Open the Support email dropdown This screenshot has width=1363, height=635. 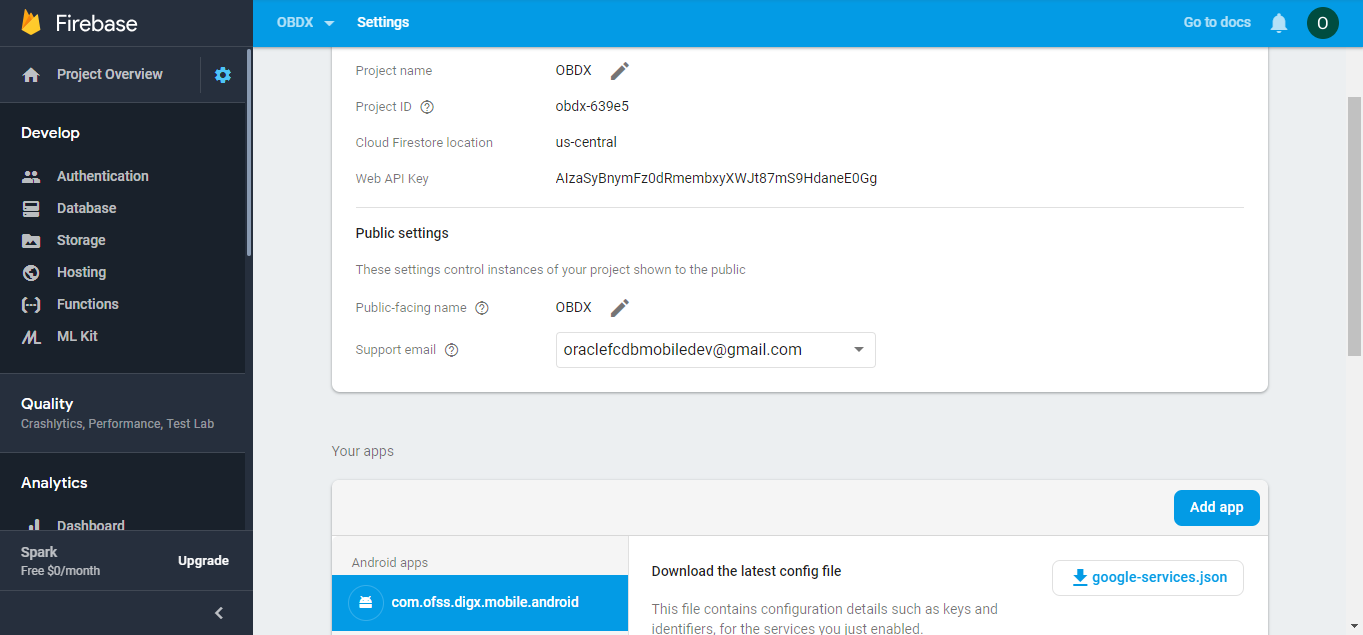(x=858, y=349)
